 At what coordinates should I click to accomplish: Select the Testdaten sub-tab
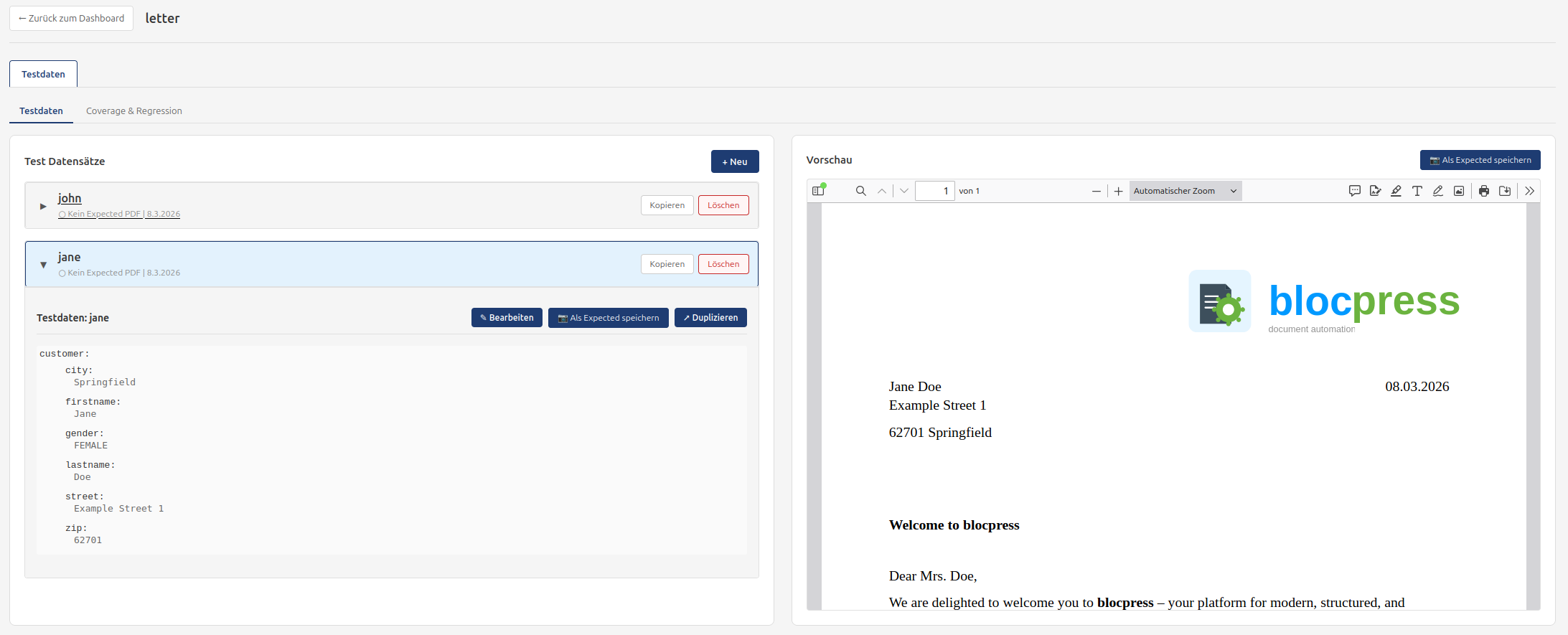41,110
